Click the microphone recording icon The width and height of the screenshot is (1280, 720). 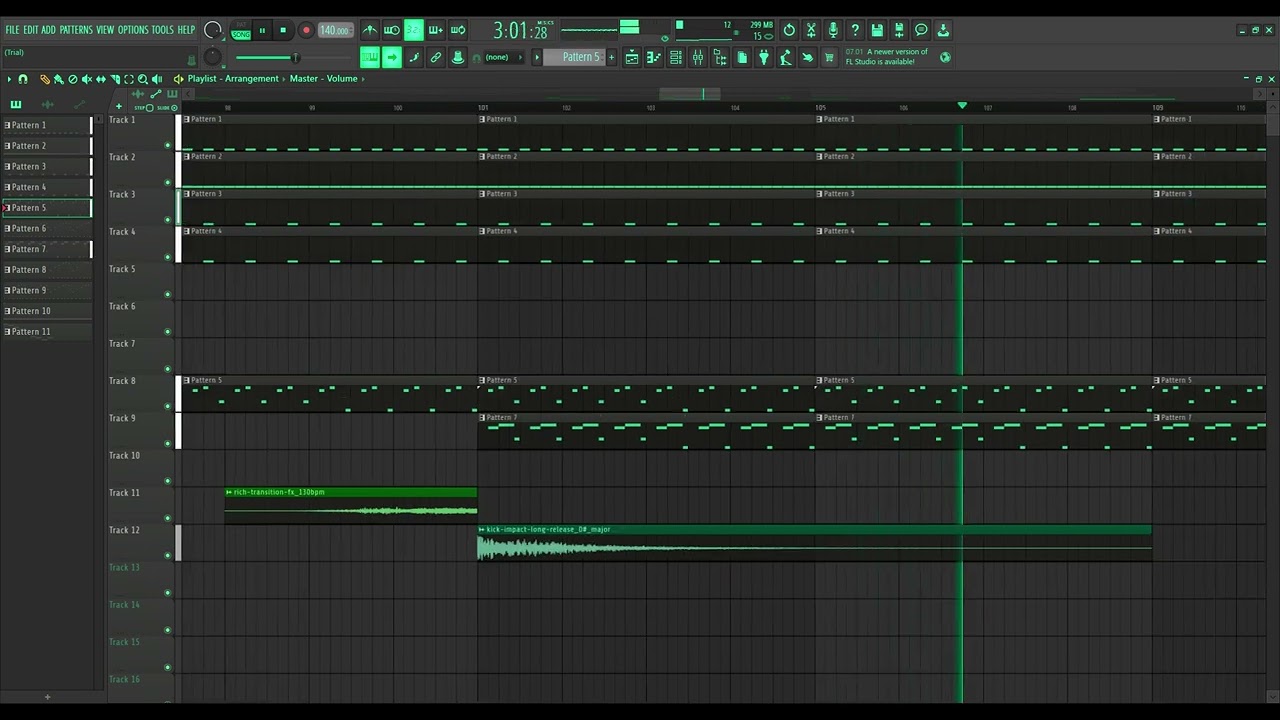pos(833,30)
